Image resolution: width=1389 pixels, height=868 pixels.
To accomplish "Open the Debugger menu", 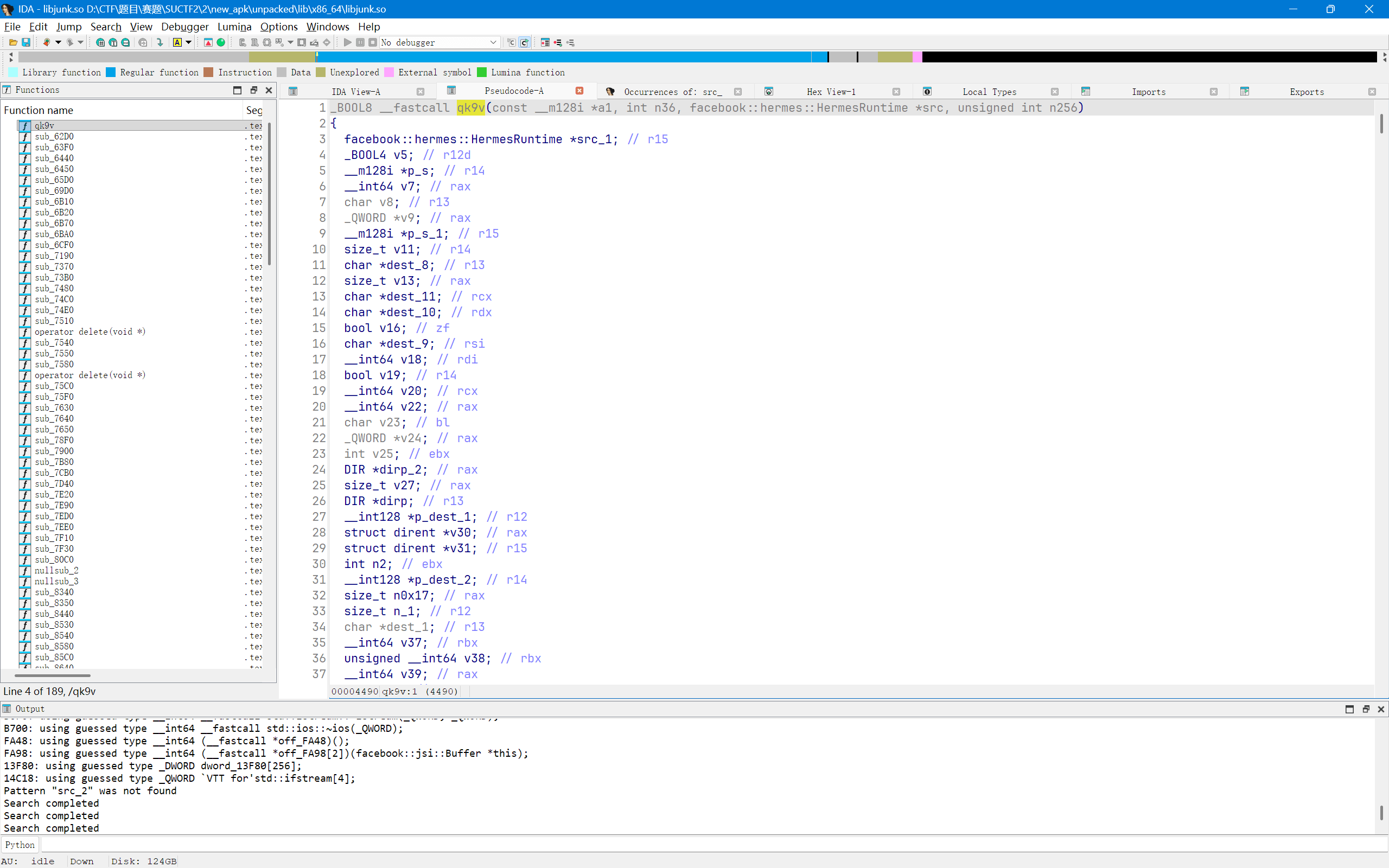I will click(x=184, y=27).
